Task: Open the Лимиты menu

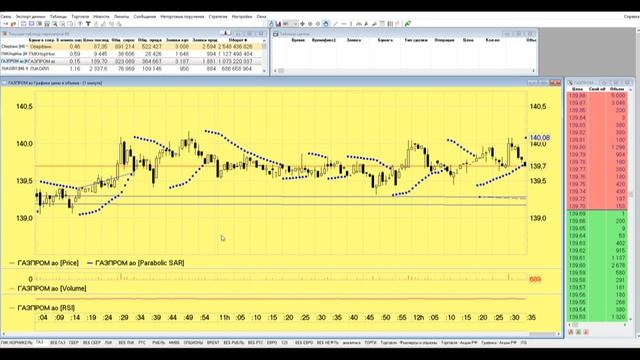Action: click(121, 17)
